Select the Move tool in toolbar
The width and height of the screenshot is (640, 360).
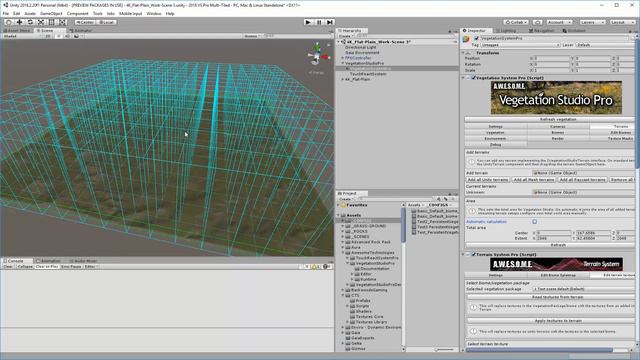coord(19,22)
